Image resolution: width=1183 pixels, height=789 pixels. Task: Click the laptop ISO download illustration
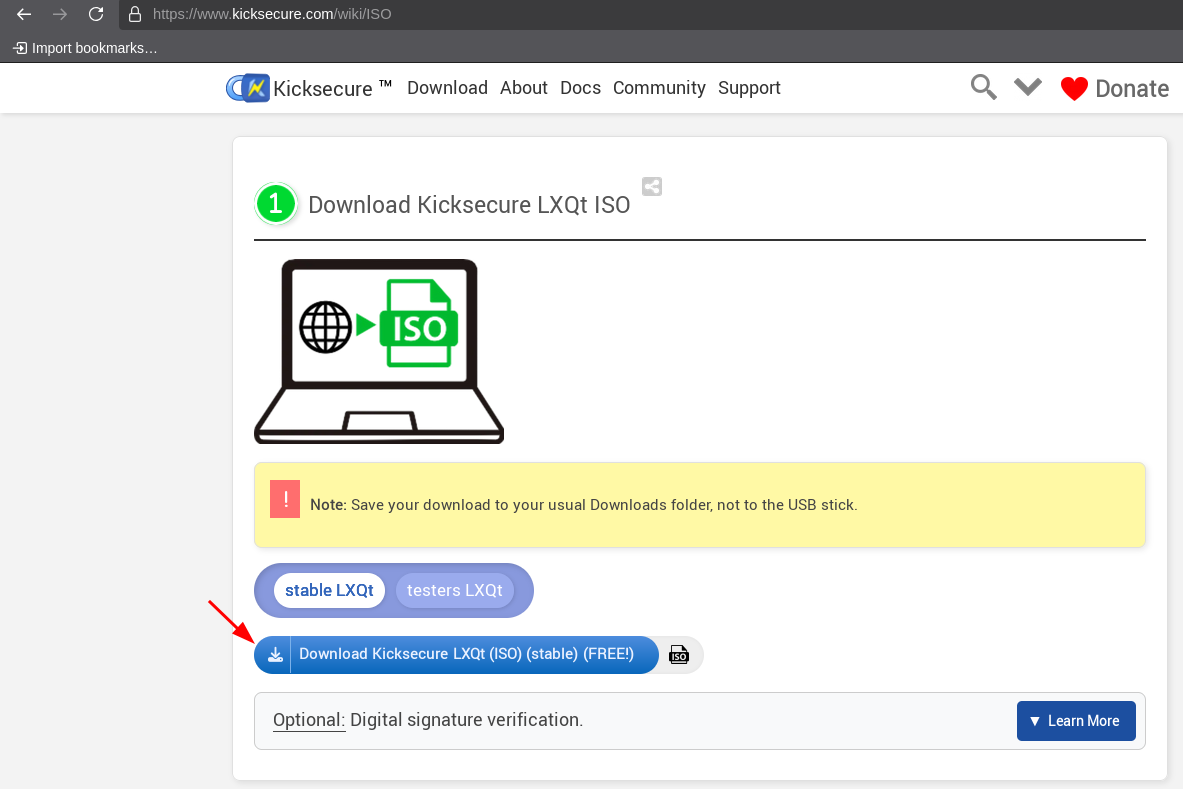point(379,350)
